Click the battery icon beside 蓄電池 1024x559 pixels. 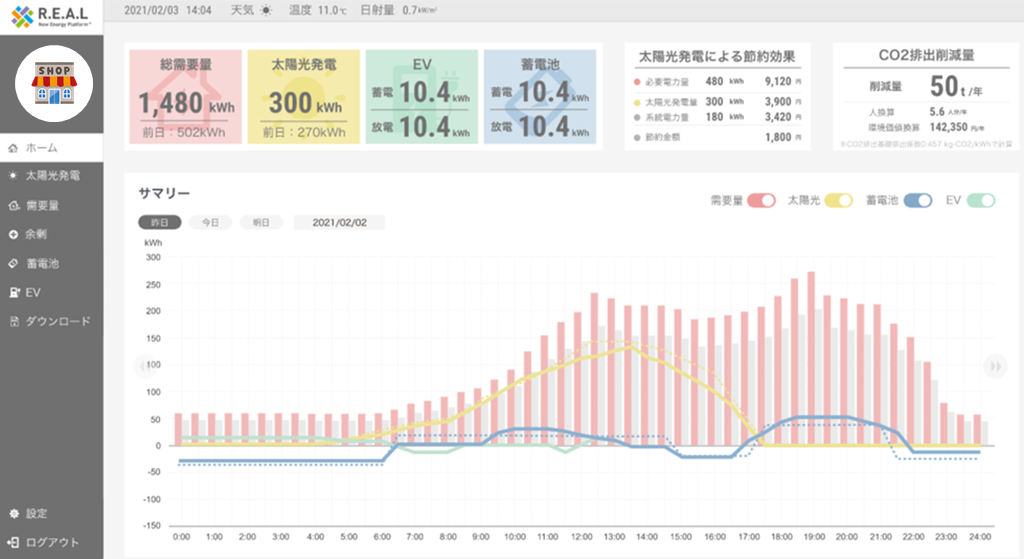click(x=13, y=264)
